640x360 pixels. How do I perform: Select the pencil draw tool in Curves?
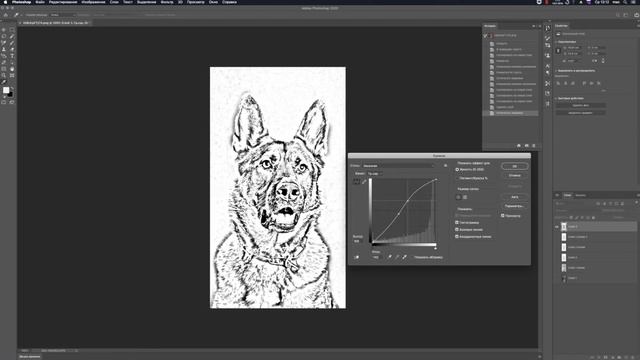(x=364, y=182)
